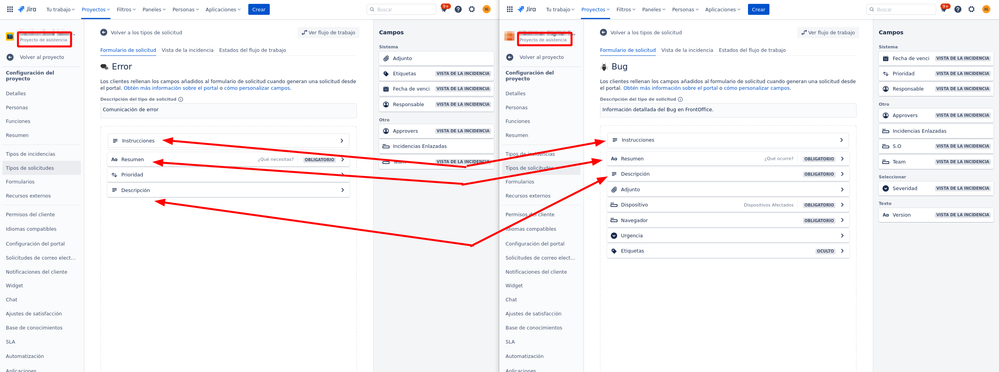
Task: Open settings gear in the left window
Action: click(471, 10)
